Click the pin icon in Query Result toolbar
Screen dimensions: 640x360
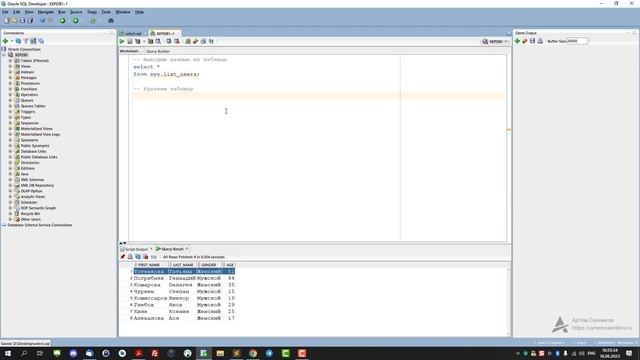[x=122, y=257]
